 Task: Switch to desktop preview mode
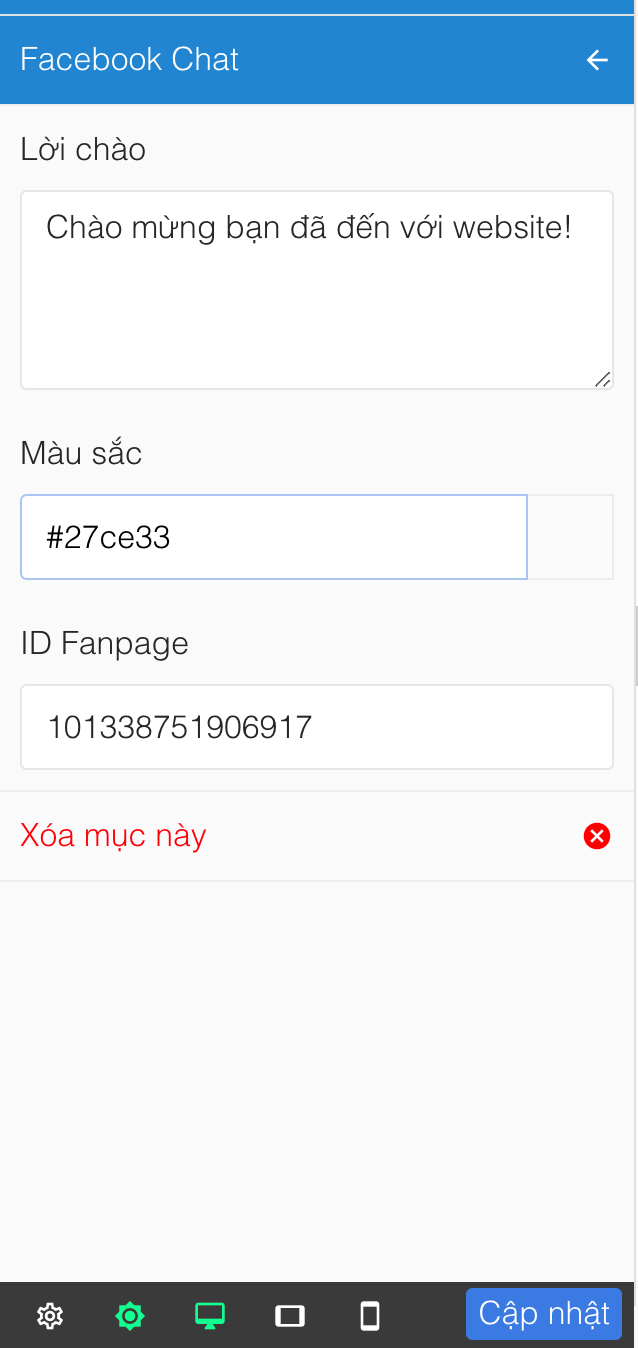point(210,1316)
